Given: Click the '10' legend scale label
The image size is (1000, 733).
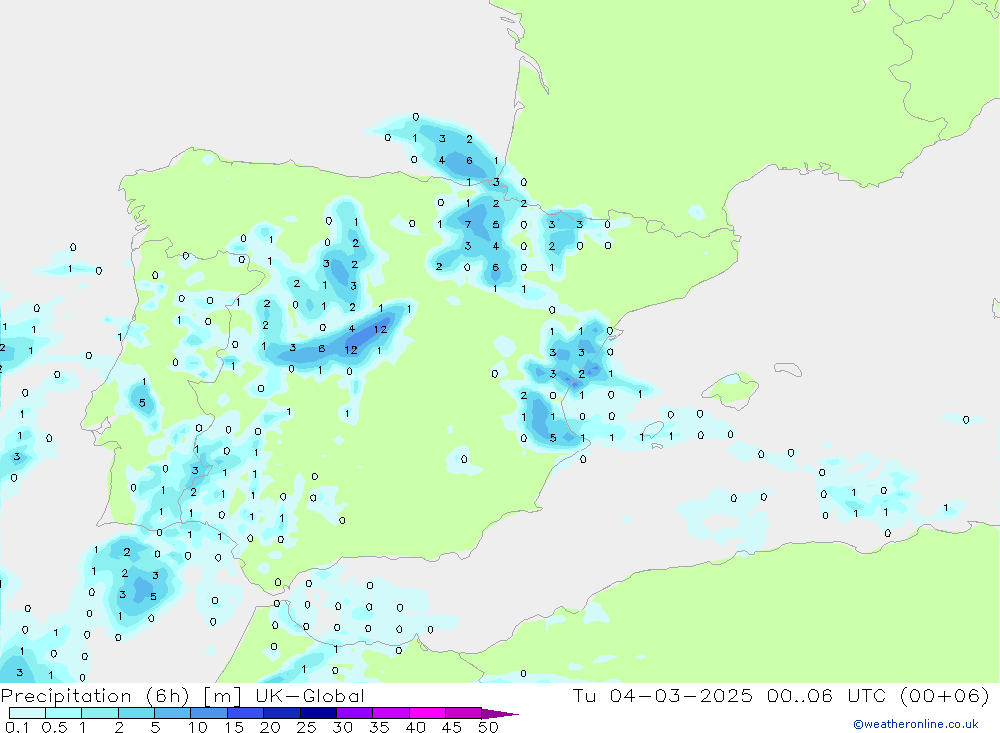Looking at the screenshot, I should point(198,727).
